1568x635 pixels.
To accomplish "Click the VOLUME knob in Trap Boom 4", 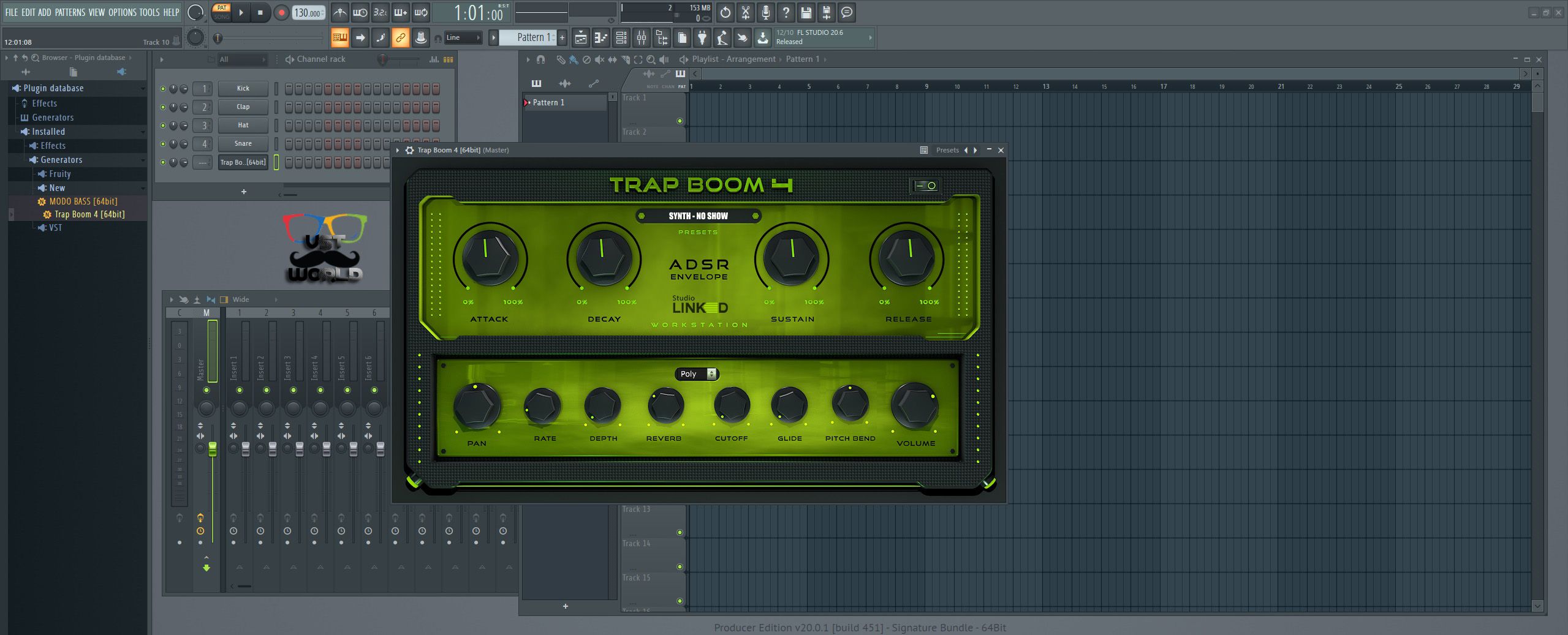I will pyautogui.click(x=915, y=406).
